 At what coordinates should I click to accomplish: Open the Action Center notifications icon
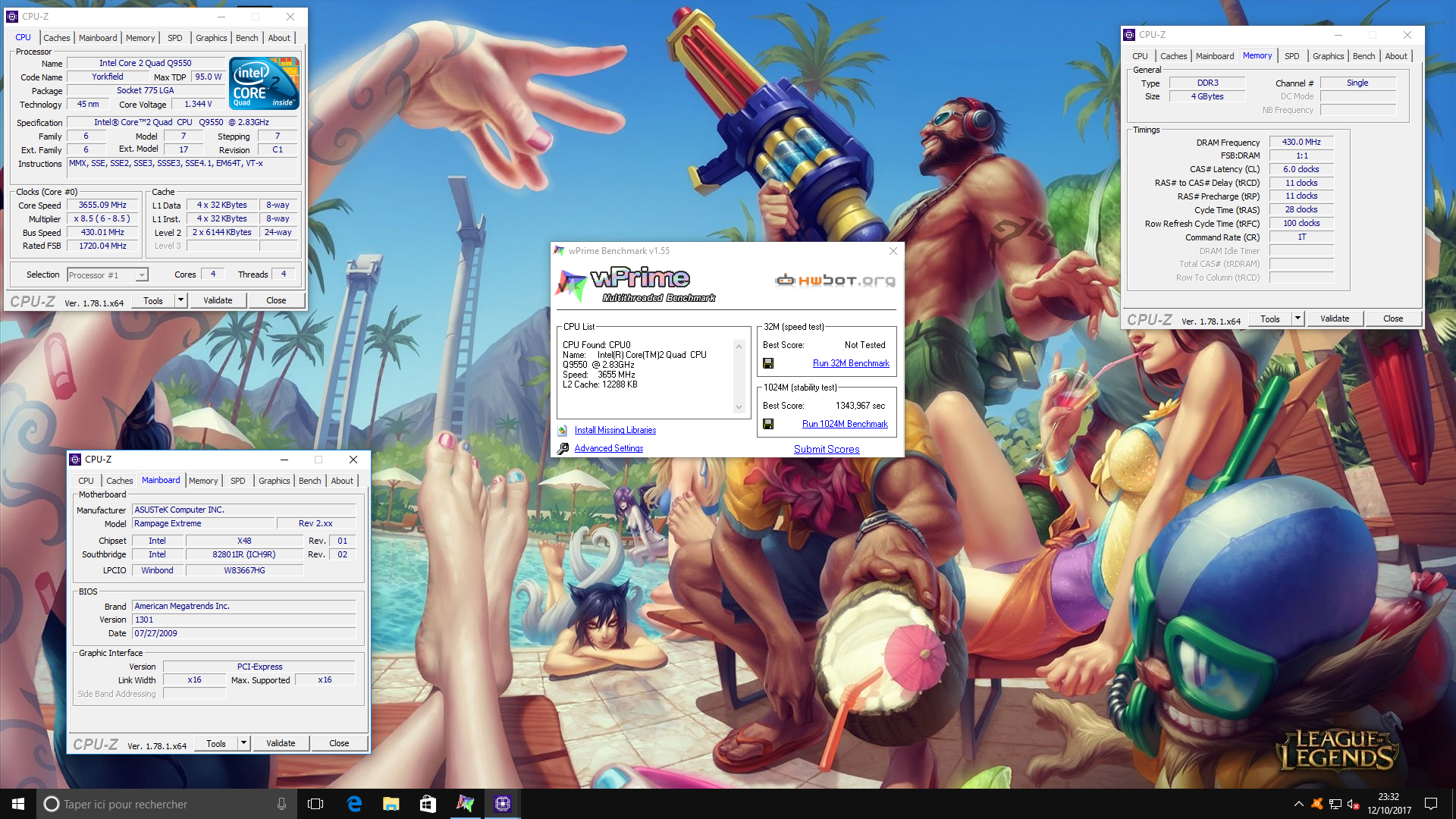1431,804
